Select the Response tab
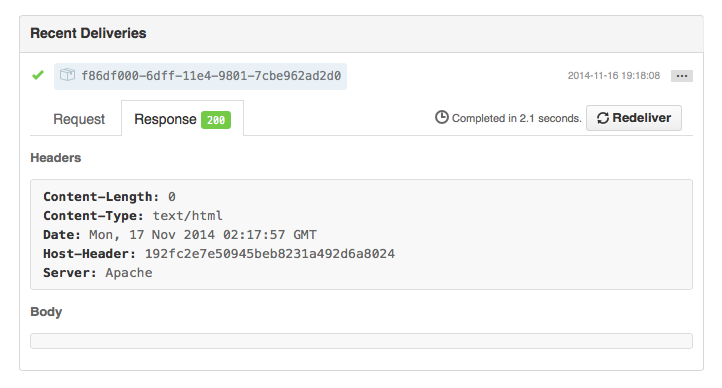Viewport: 722px width, 388px height. click(x=182, y=119)
